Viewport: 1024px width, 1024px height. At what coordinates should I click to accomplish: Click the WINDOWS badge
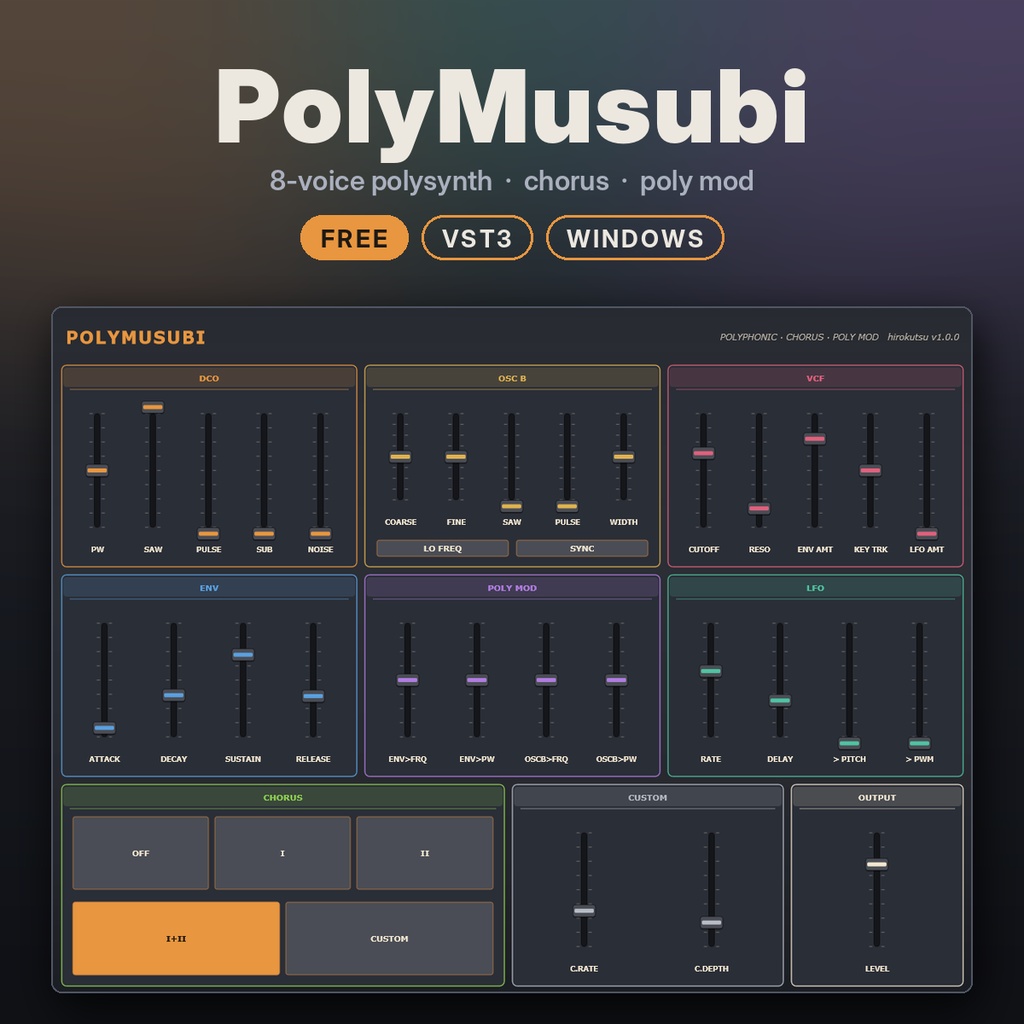tap(635, 238)
